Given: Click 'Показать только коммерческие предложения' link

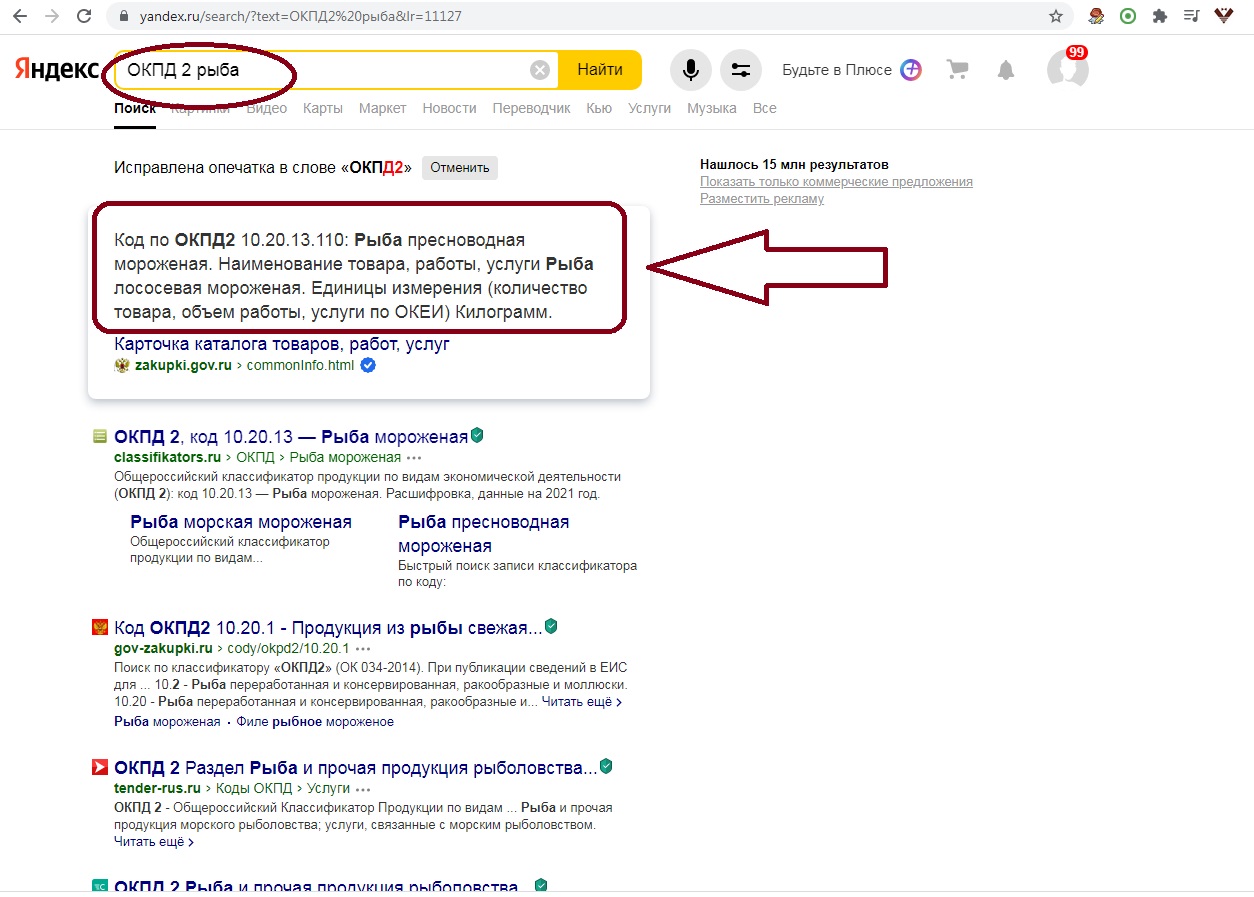Looking at the screenshot, I should [x=836, y=182].
